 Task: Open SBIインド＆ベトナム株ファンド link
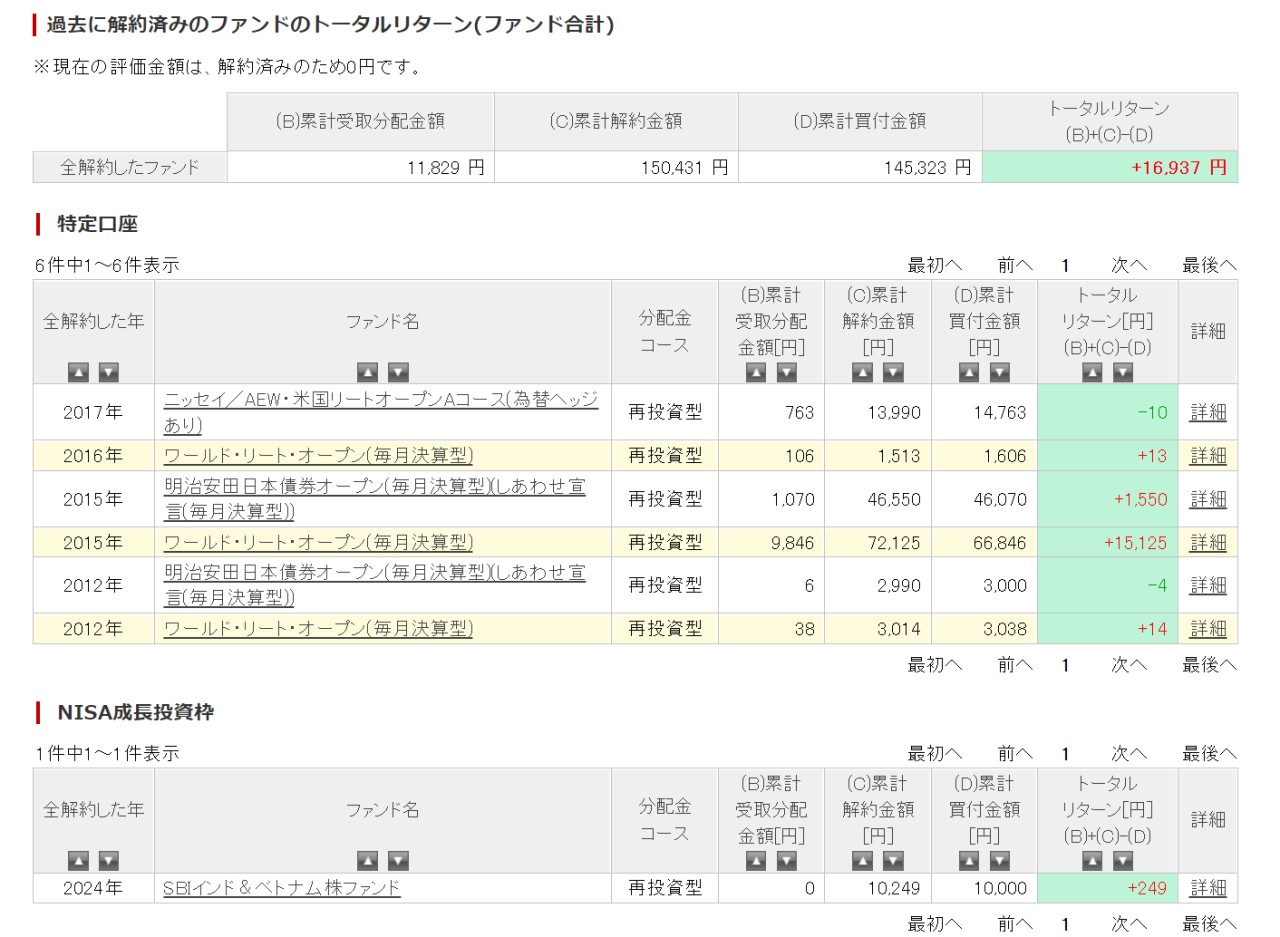281,888
